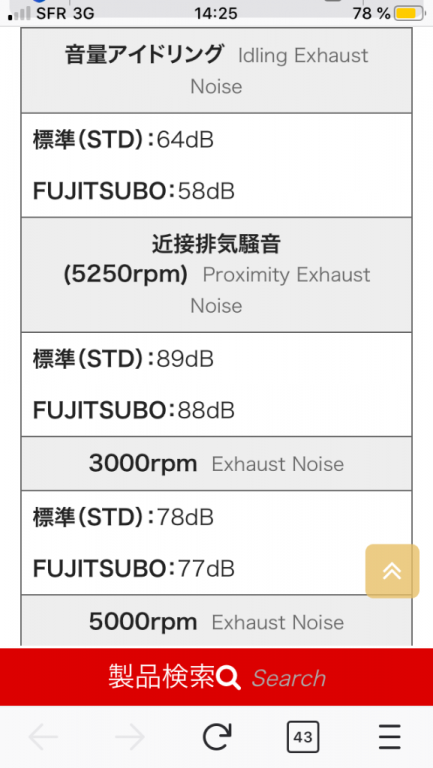Open the tab switcher showing 43 tabs
The height and width of the screenshot is (768, 433).
[303, 737]
